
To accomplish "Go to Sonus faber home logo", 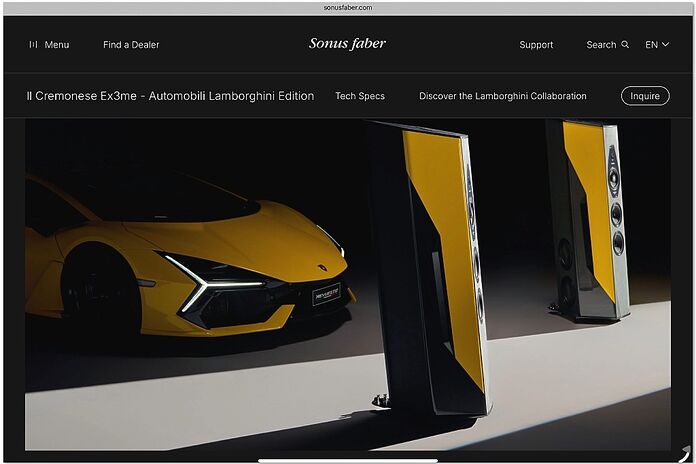I will point(347,43).
